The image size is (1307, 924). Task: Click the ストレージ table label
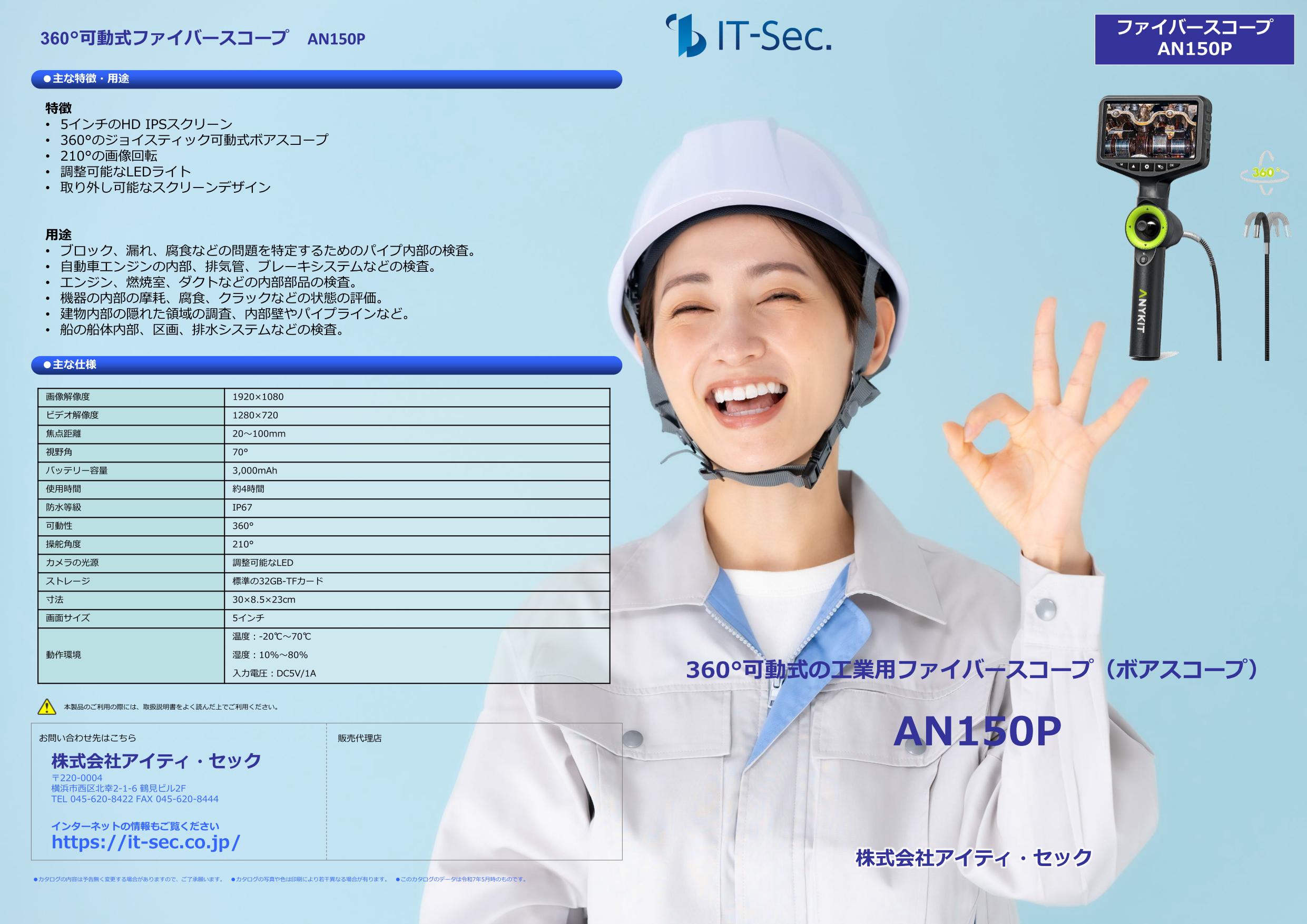pos(68,581)
